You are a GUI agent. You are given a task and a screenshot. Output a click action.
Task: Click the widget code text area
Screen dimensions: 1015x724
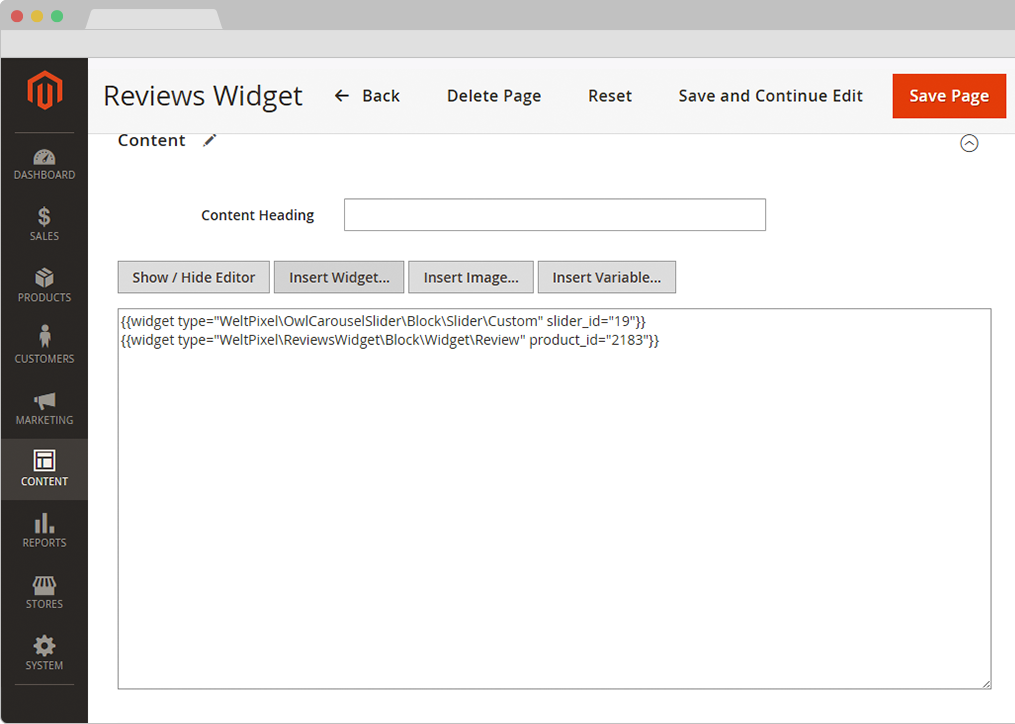[x=554, y=500]
